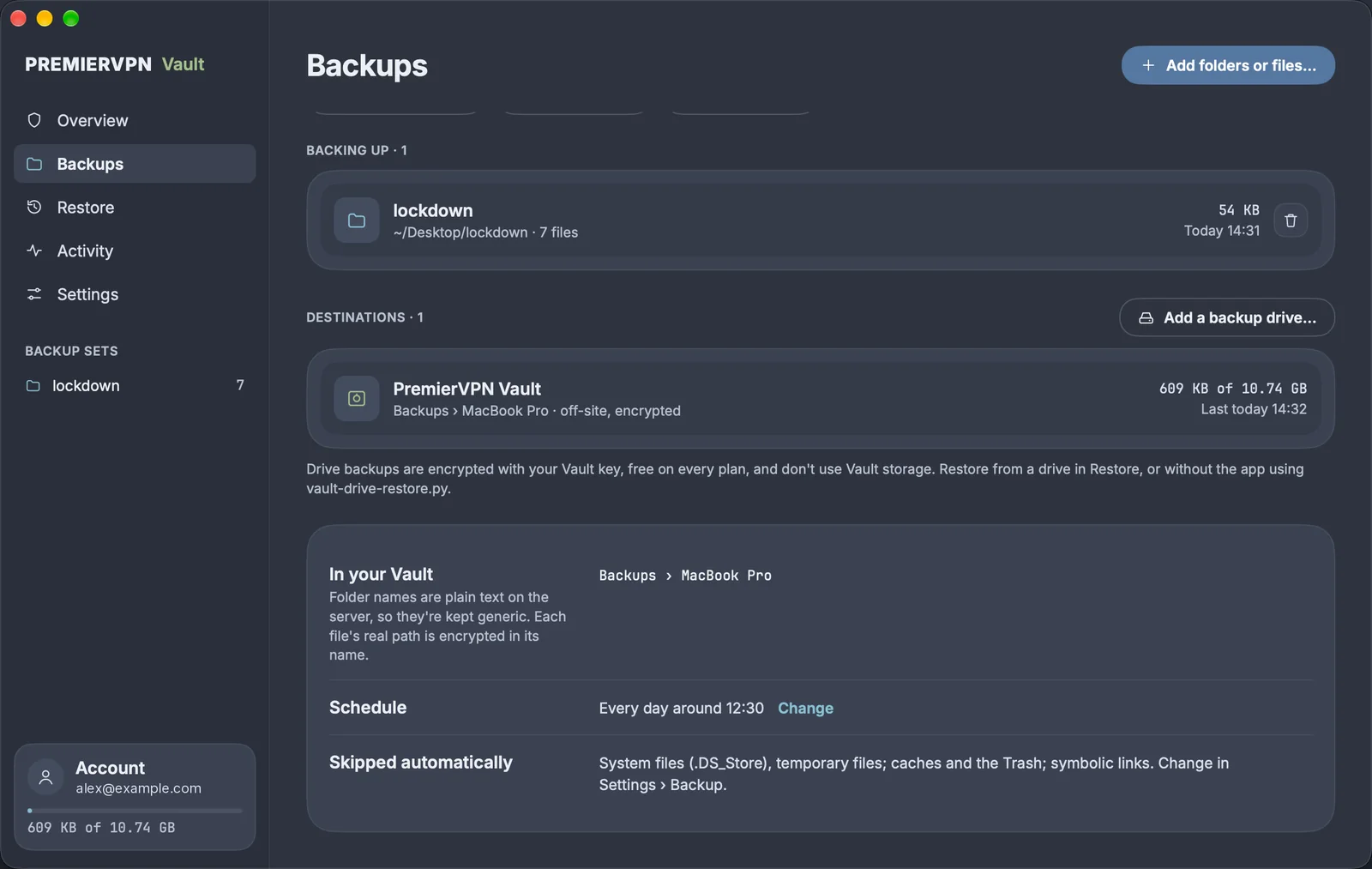Click the Today 14:31 timestamp
Viewport: 1372px width, 869px height.
coord(1222,231)
